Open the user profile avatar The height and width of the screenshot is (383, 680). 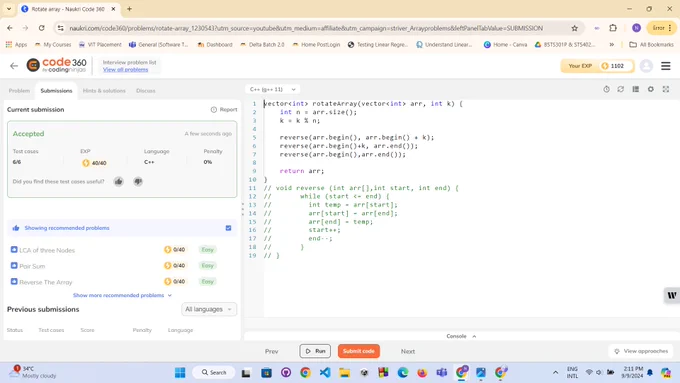pos(646,66)
